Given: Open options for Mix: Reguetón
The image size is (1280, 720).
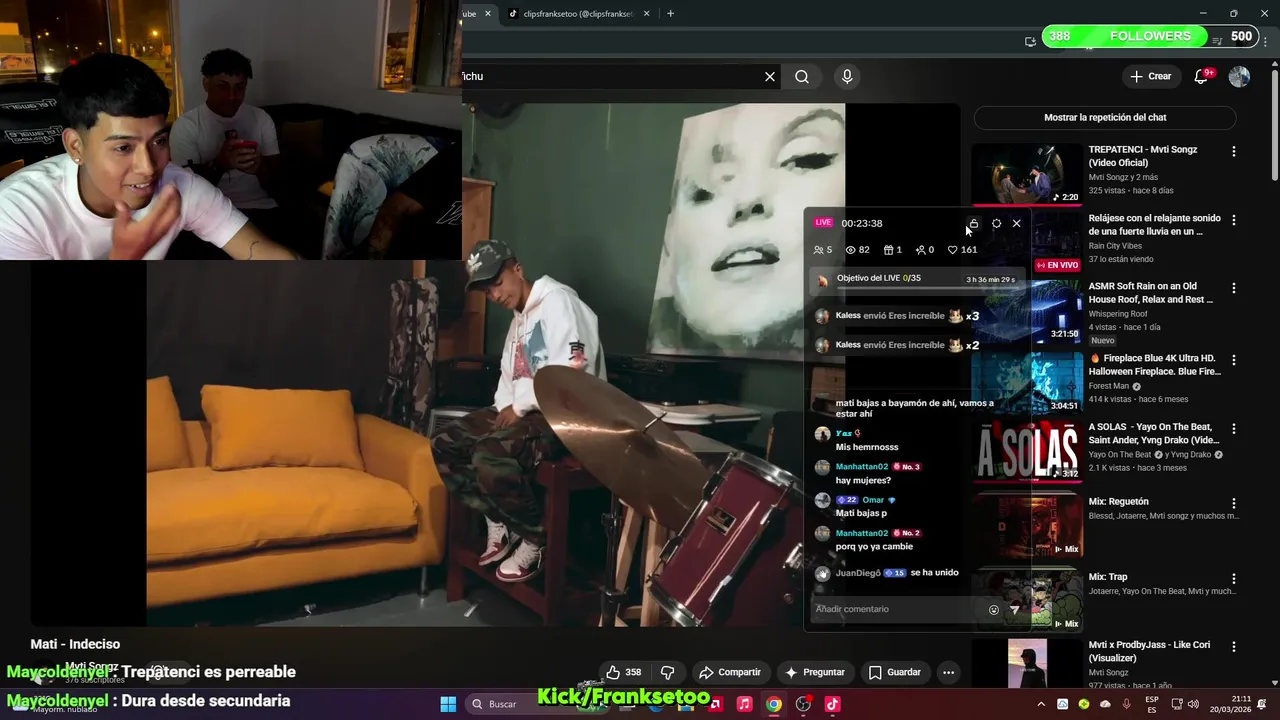Looking at the screenshot, I should tap(1234, 503).
